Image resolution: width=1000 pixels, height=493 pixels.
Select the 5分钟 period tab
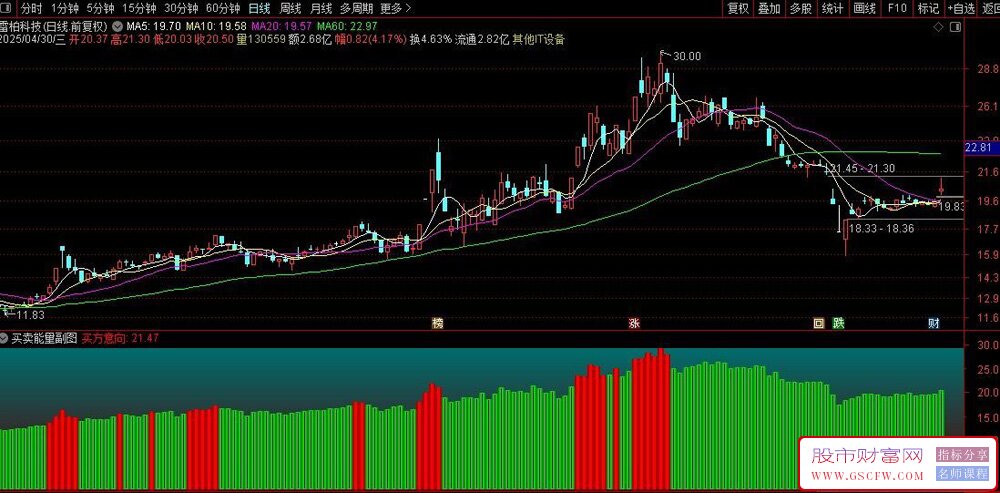pos(100,8)
